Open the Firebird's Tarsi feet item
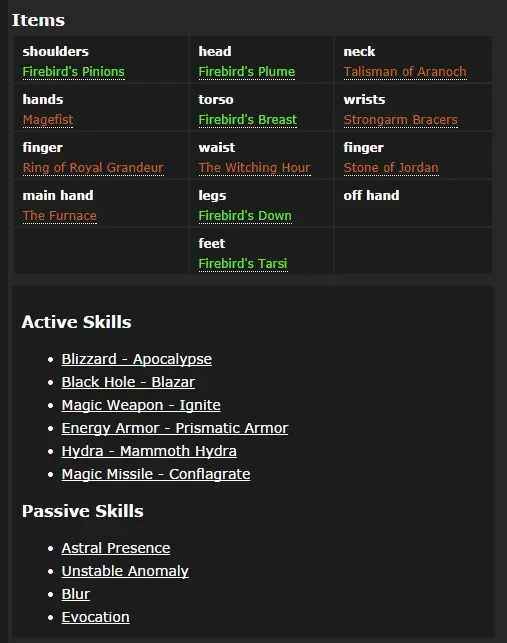507x643 pixels. pos(243,264)
